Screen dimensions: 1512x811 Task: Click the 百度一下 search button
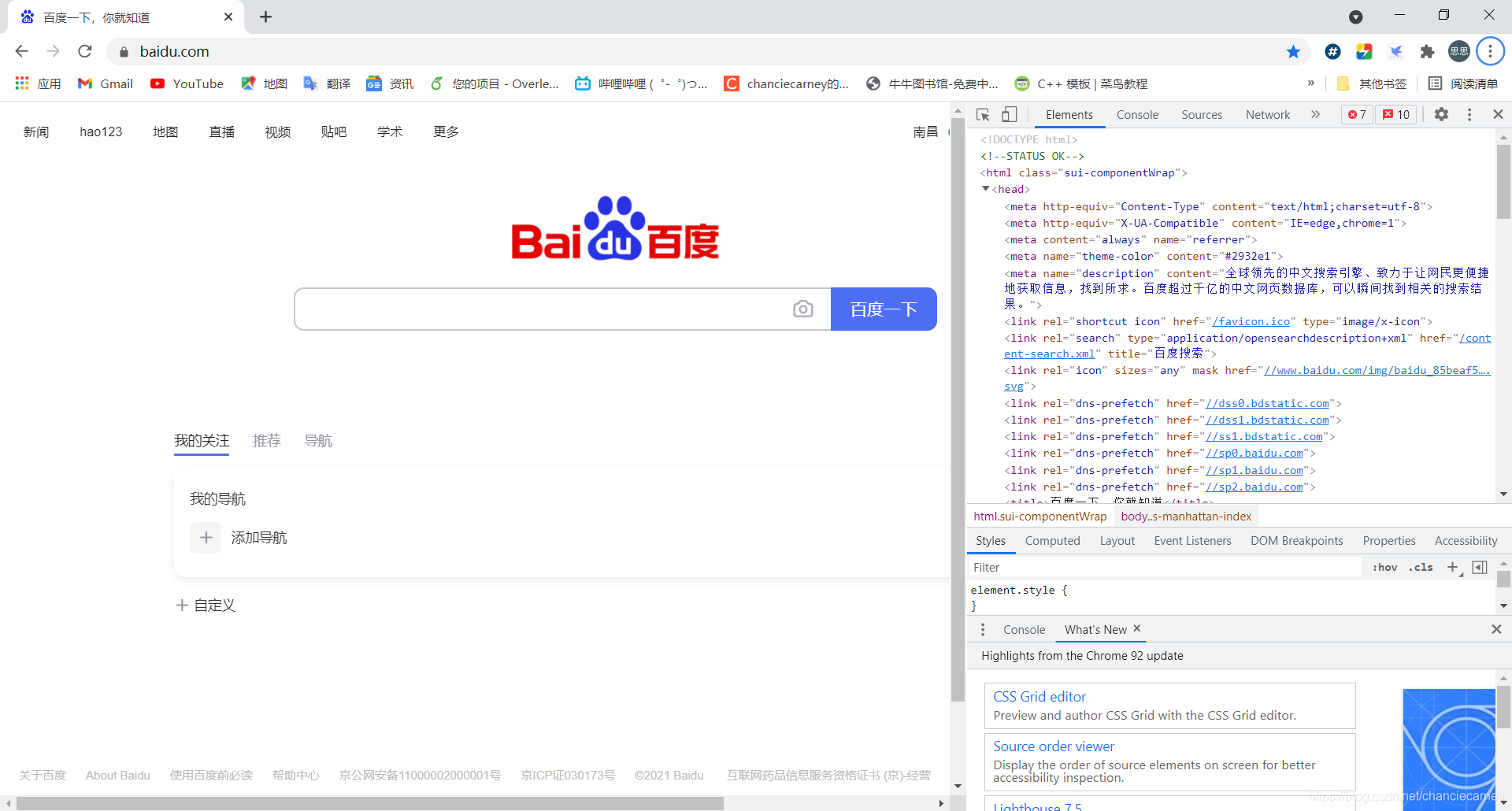tap(884, 309)
